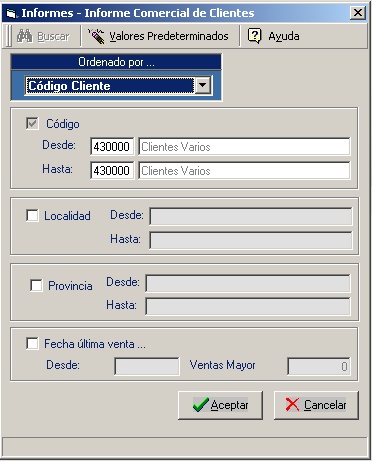Click the Informes title bar window icon

[11, 13]
